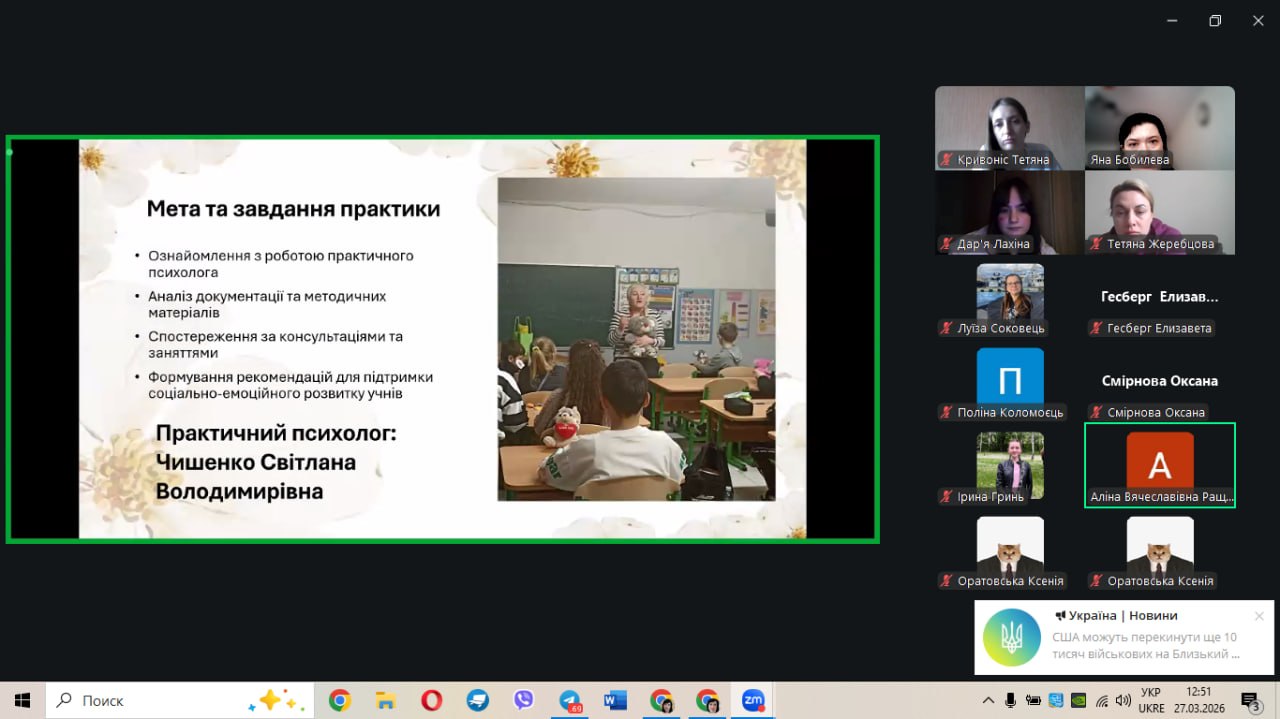Open Zoom app in the taskbar
1280x719 pixels.
(753, 700)
